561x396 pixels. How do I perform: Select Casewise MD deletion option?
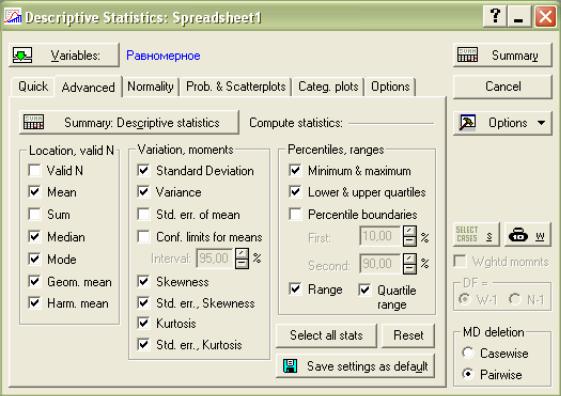click(468, 353)
